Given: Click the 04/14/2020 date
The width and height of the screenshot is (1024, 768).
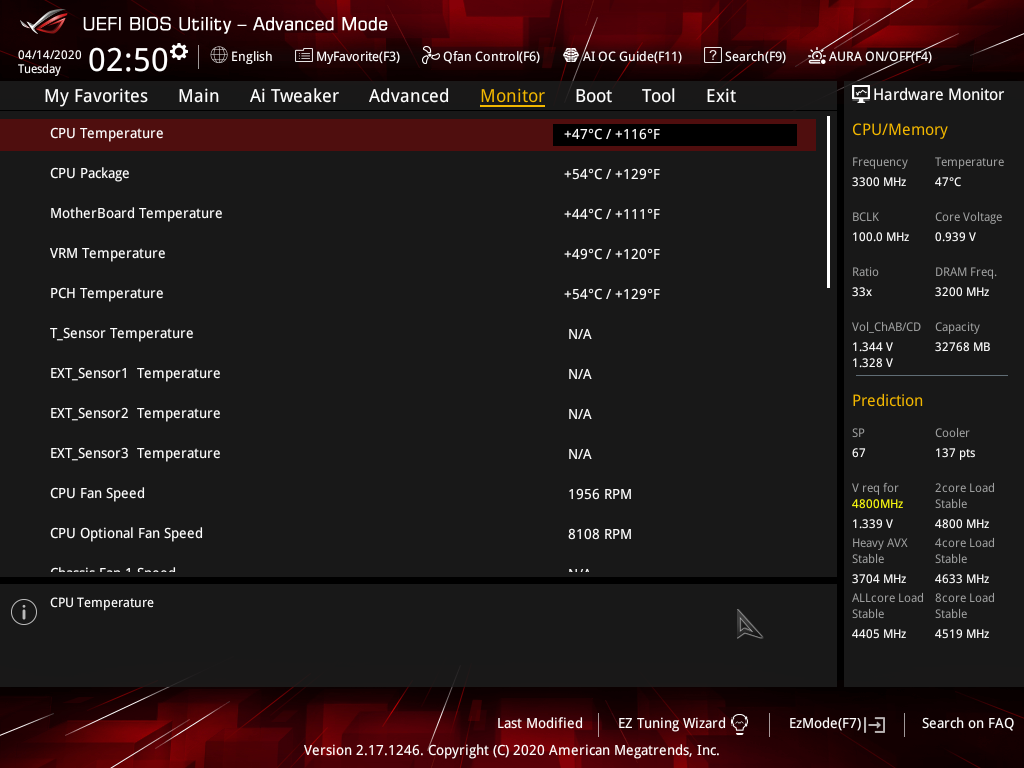Looking at the screenshot, I should click(50, 55).
